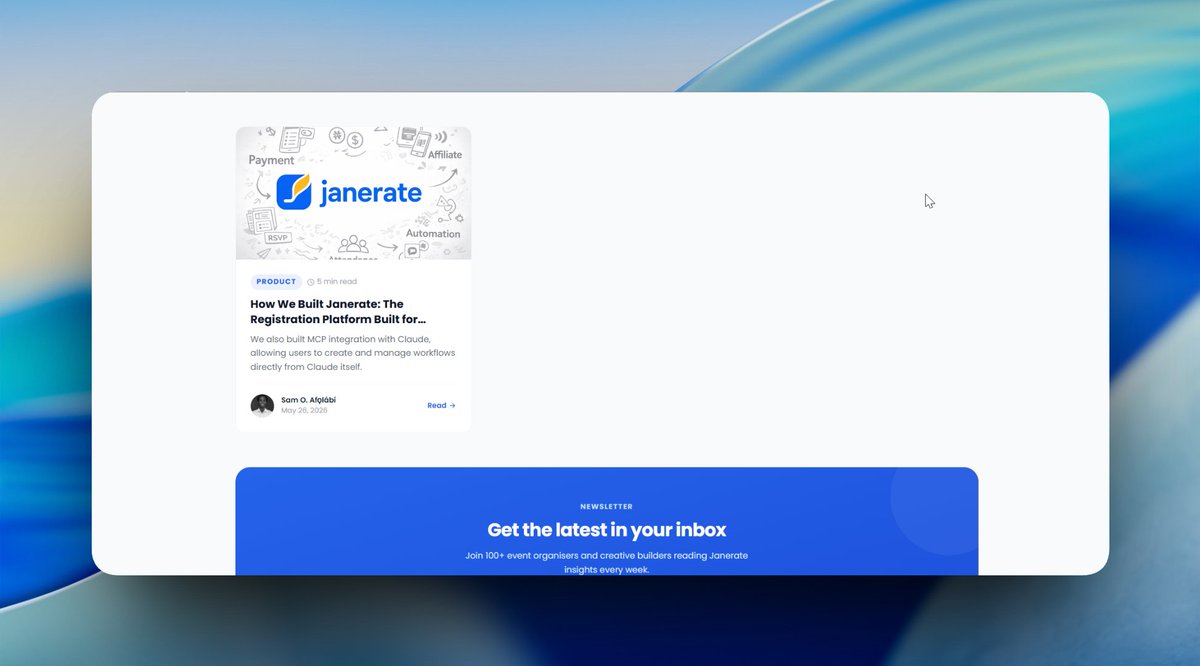Click the '5 min read' label

click(x=337, y=282)
